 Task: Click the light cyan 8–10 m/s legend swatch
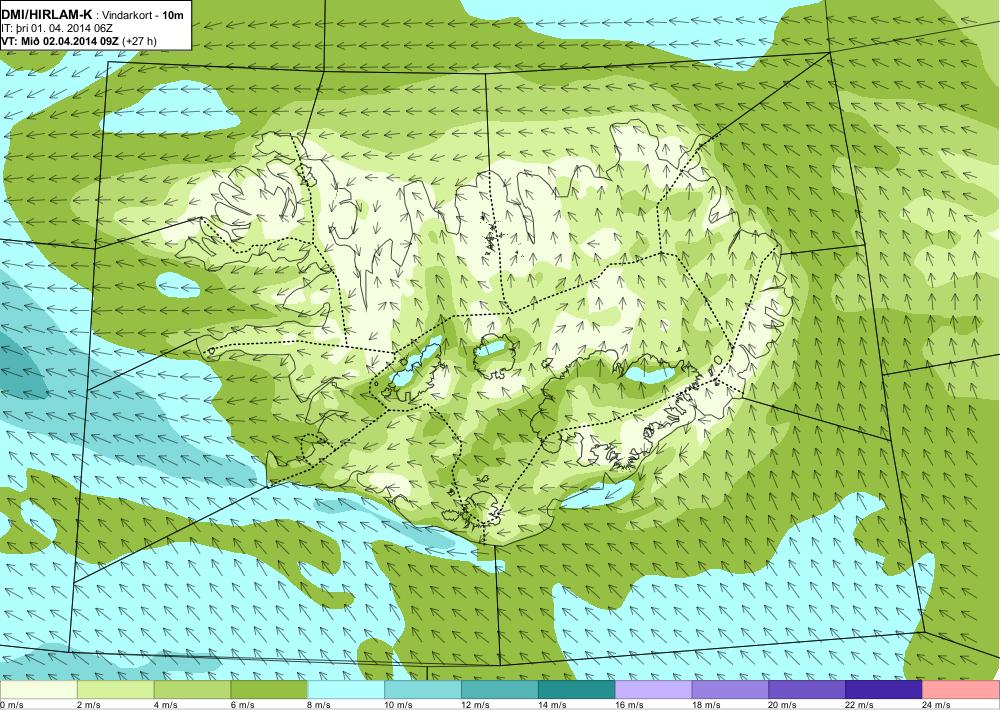click(x=346, y=690)
